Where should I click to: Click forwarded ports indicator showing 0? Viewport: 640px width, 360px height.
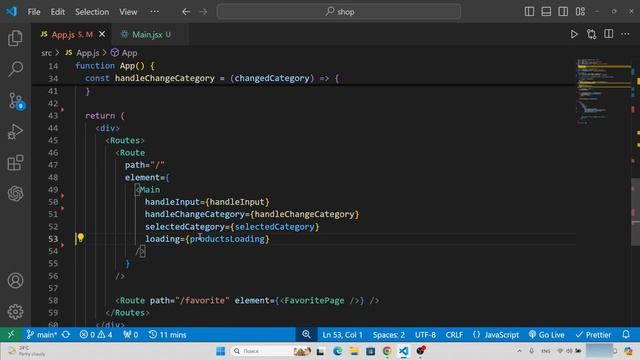click(x=131, y=335)
